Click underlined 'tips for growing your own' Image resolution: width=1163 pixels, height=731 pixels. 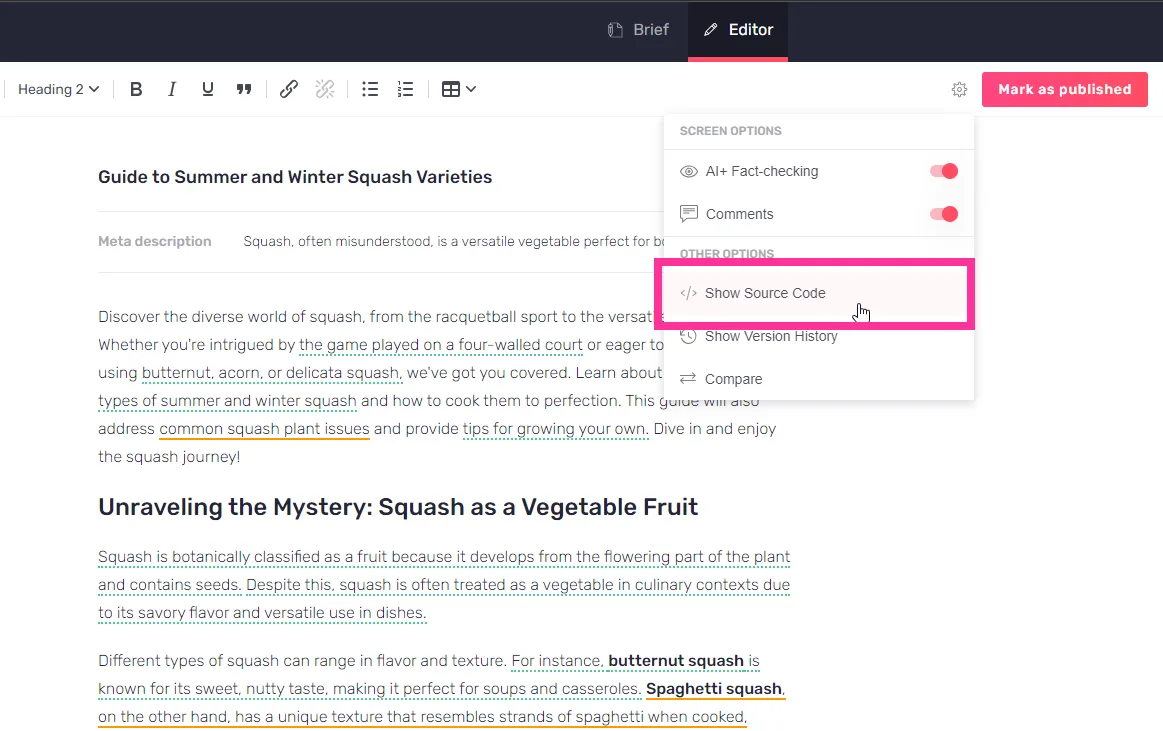pyautogui.click(x=555, y=429)
